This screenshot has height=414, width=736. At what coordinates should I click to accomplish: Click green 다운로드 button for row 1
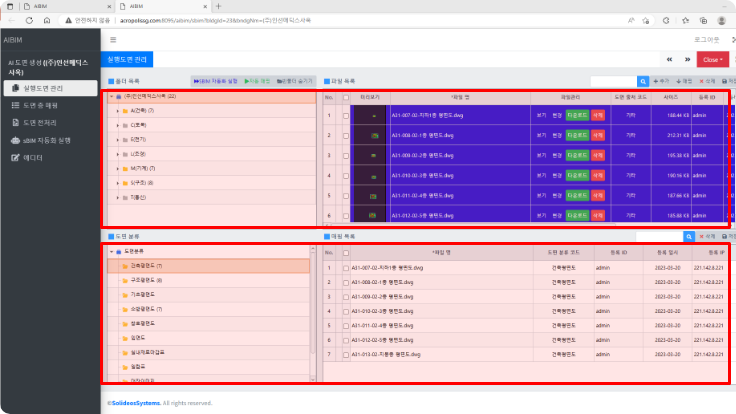pos(577,116)
